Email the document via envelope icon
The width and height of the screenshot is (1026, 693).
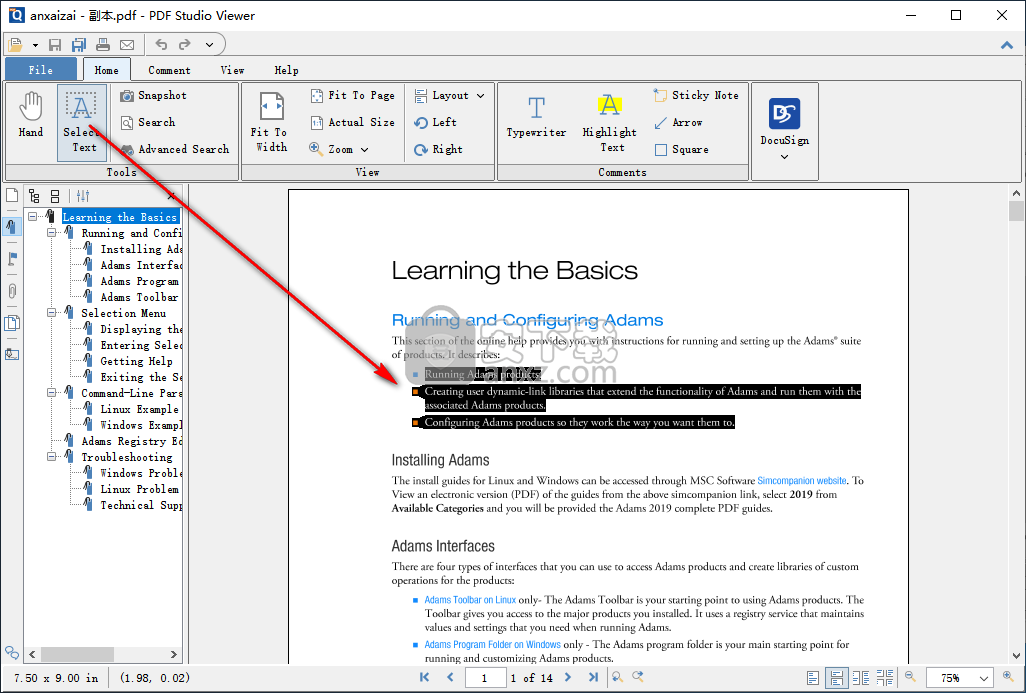[127, 44]
